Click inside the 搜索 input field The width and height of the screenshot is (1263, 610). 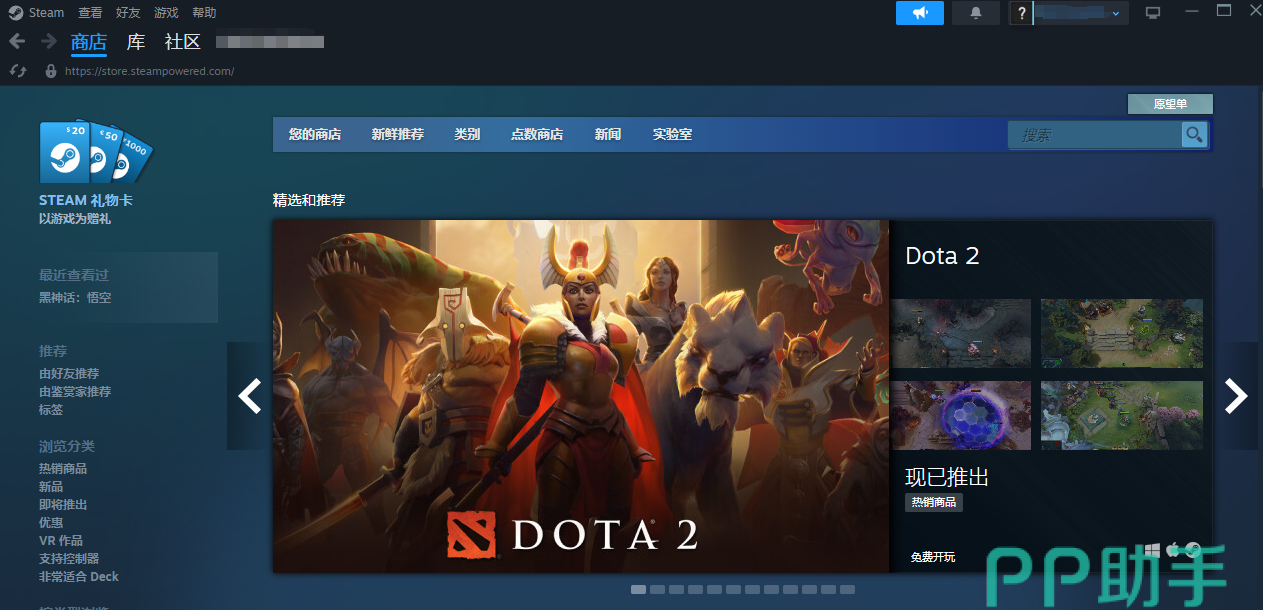tap(1094, 135)
